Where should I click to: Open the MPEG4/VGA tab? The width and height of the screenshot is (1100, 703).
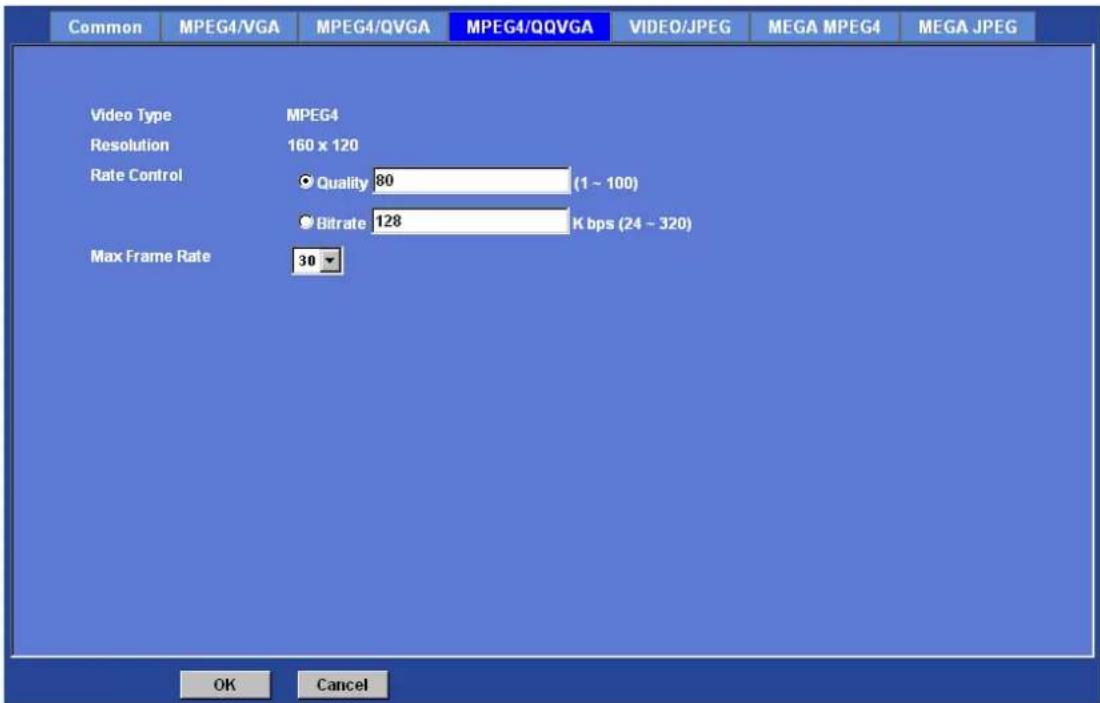[x=229, y=27]
